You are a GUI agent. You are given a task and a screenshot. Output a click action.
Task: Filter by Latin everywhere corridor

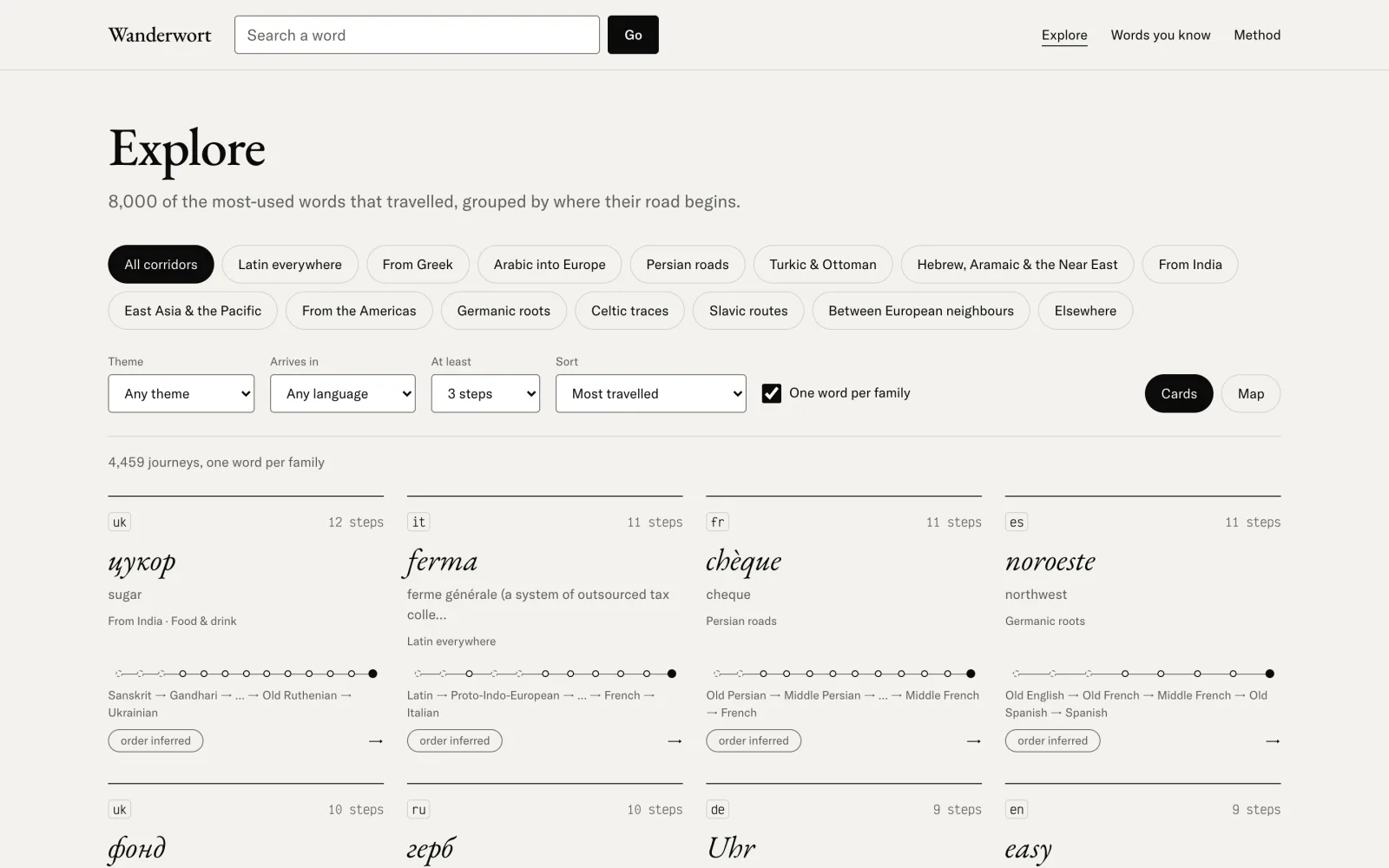pyautogui.click(x=290, y=264)
